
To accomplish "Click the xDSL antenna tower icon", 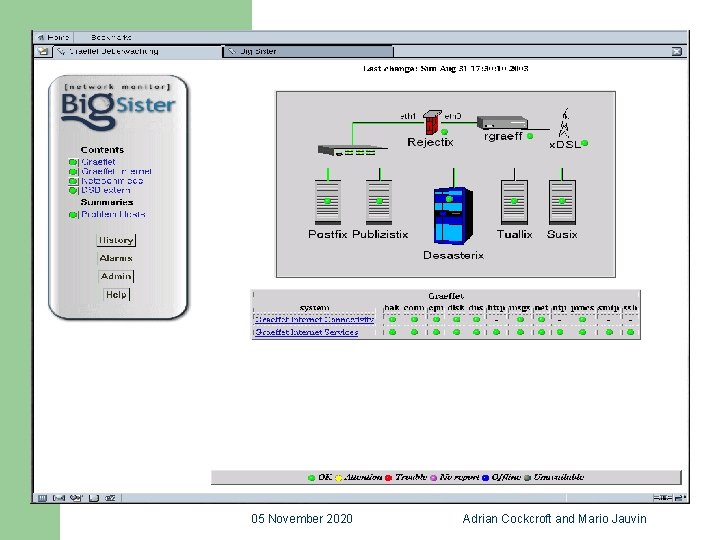I will [564, 123].
